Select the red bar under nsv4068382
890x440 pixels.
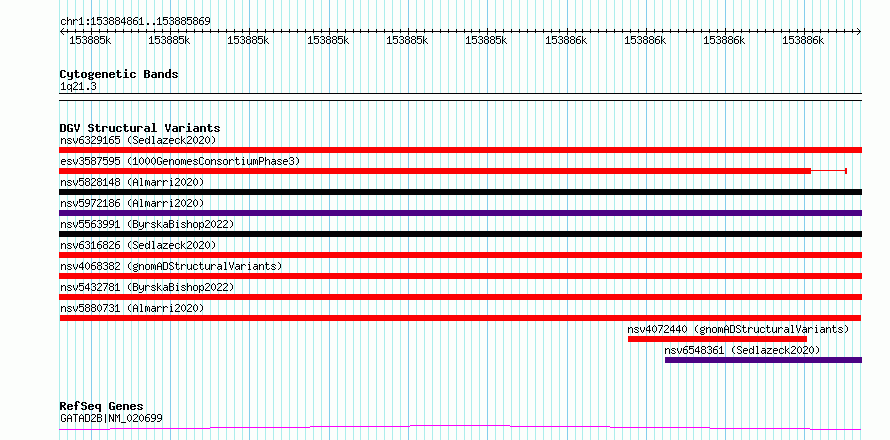[460, 276]
